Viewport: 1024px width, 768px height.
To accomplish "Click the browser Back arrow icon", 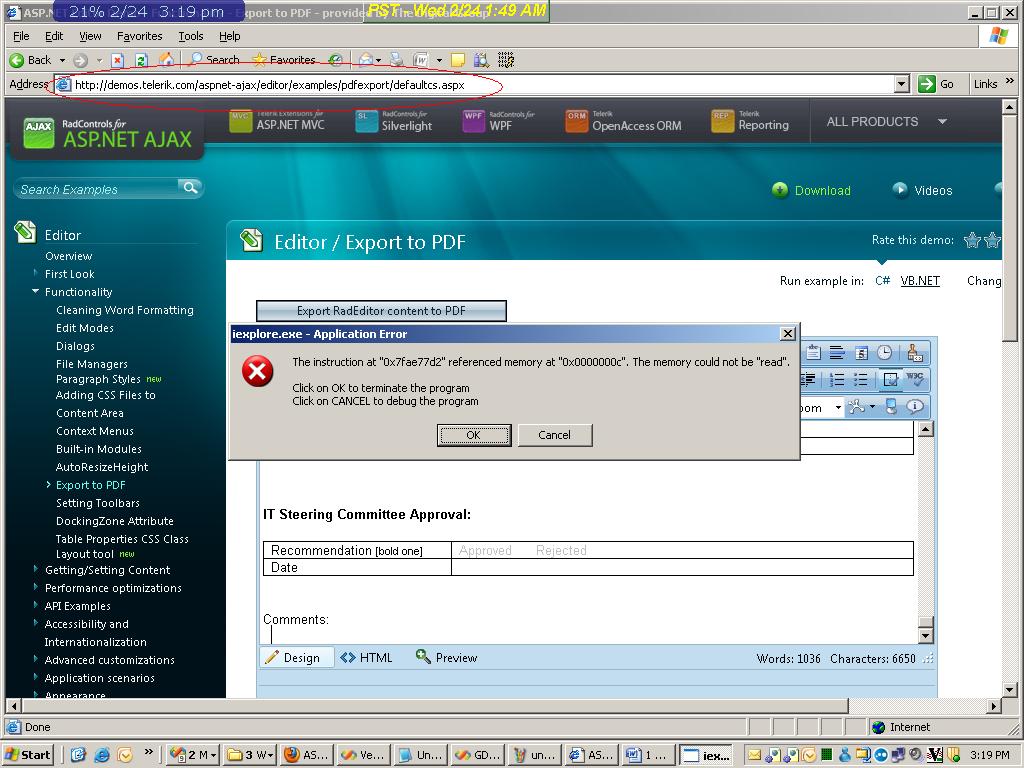I will click(17, 60).
